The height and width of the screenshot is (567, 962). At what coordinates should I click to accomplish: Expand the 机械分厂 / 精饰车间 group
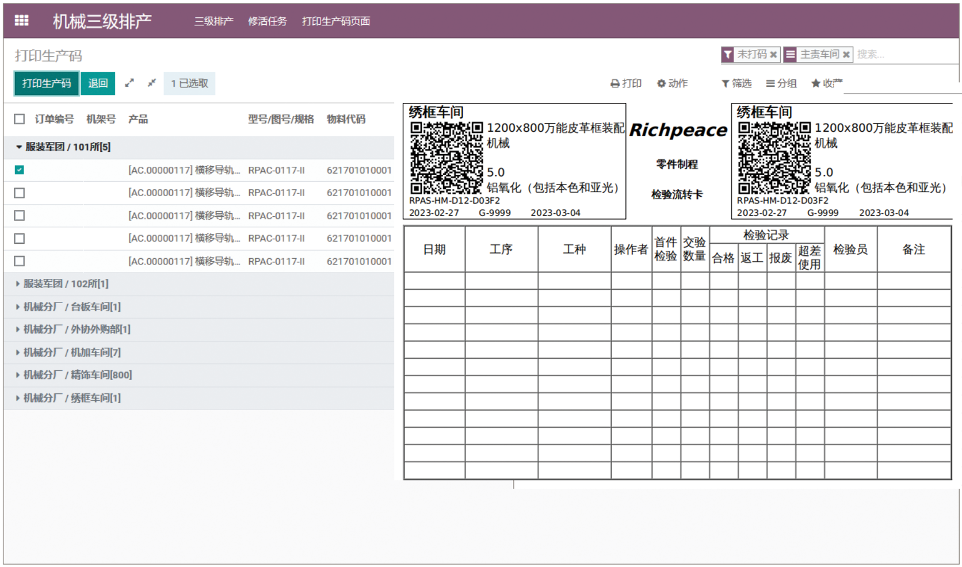click(x=77, y=375)
